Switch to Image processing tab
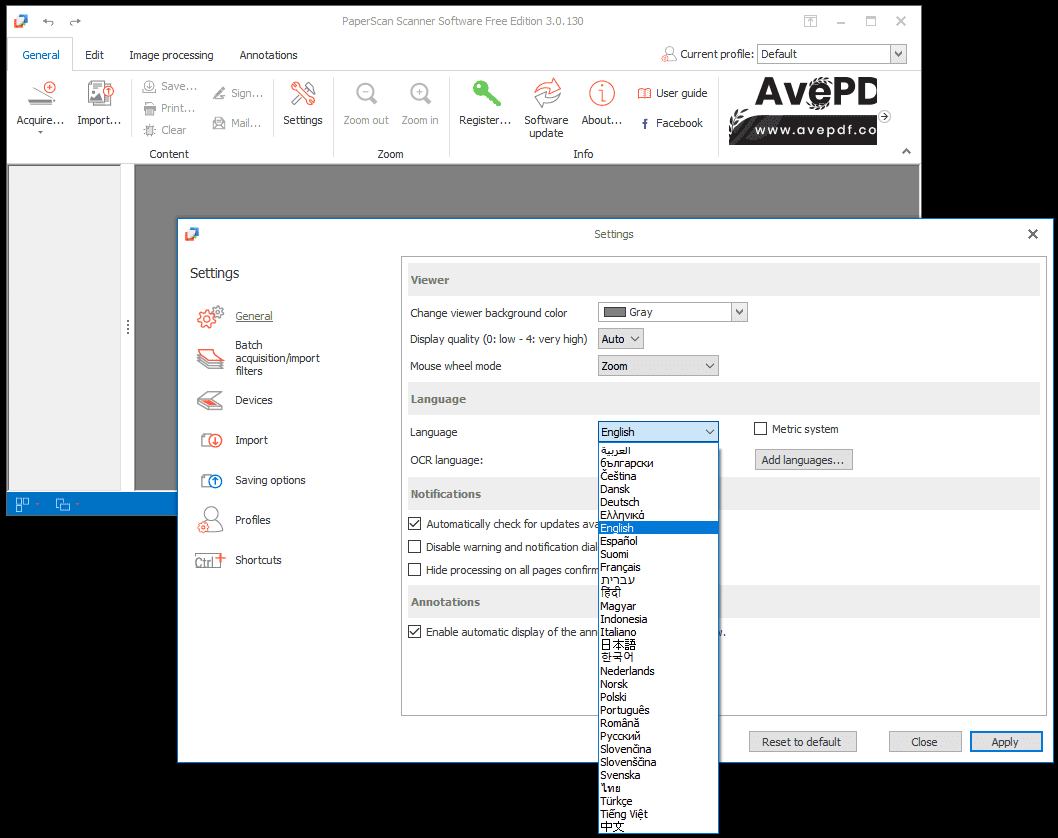 tap(171, 55)
